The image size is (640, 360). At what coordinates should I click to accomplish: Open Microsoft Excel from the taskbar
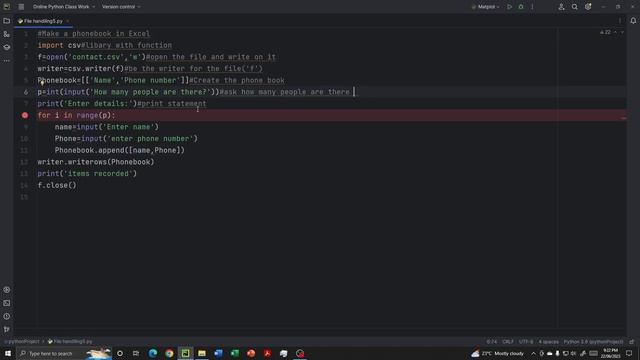click(x=235, y=353)
